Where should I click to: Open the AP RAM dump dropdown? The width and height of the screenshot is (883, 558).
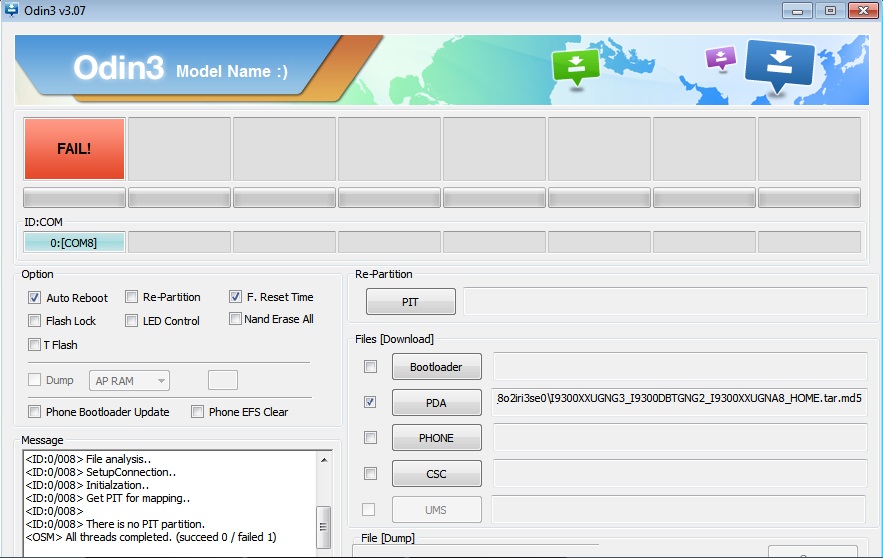(129, 381)
